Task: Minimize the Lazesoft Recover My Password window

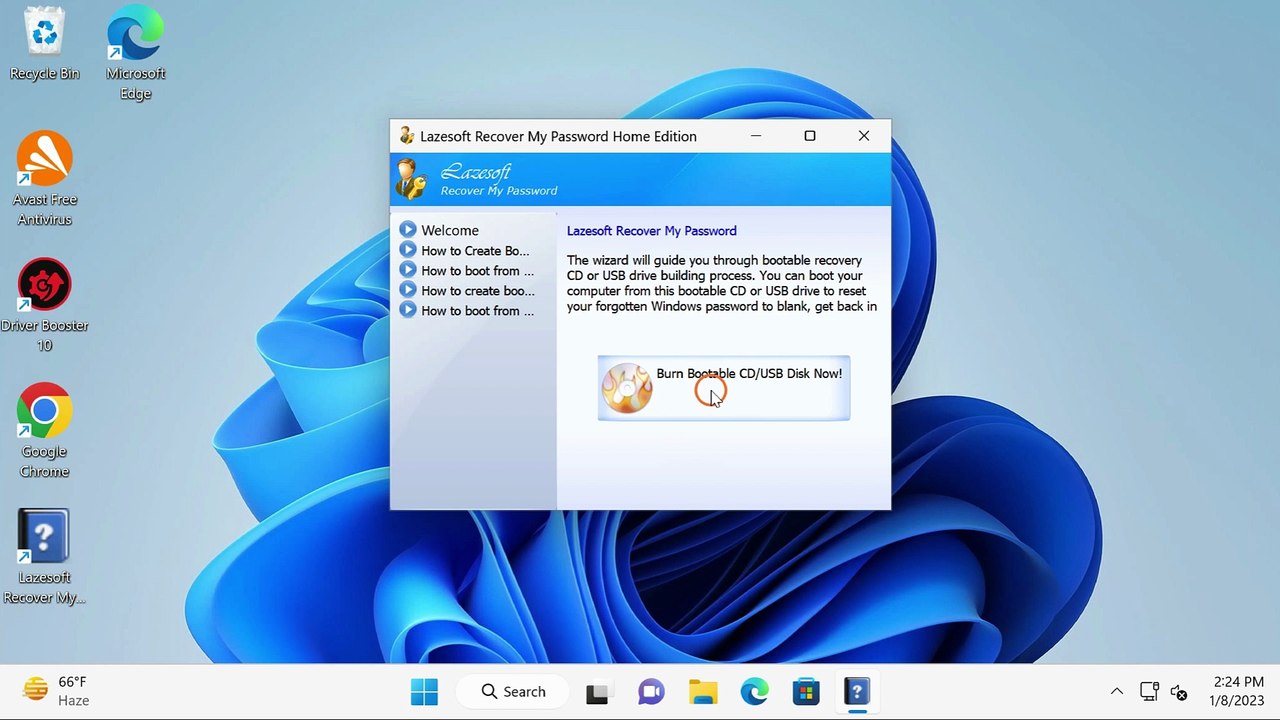Action: pos(756,136)
